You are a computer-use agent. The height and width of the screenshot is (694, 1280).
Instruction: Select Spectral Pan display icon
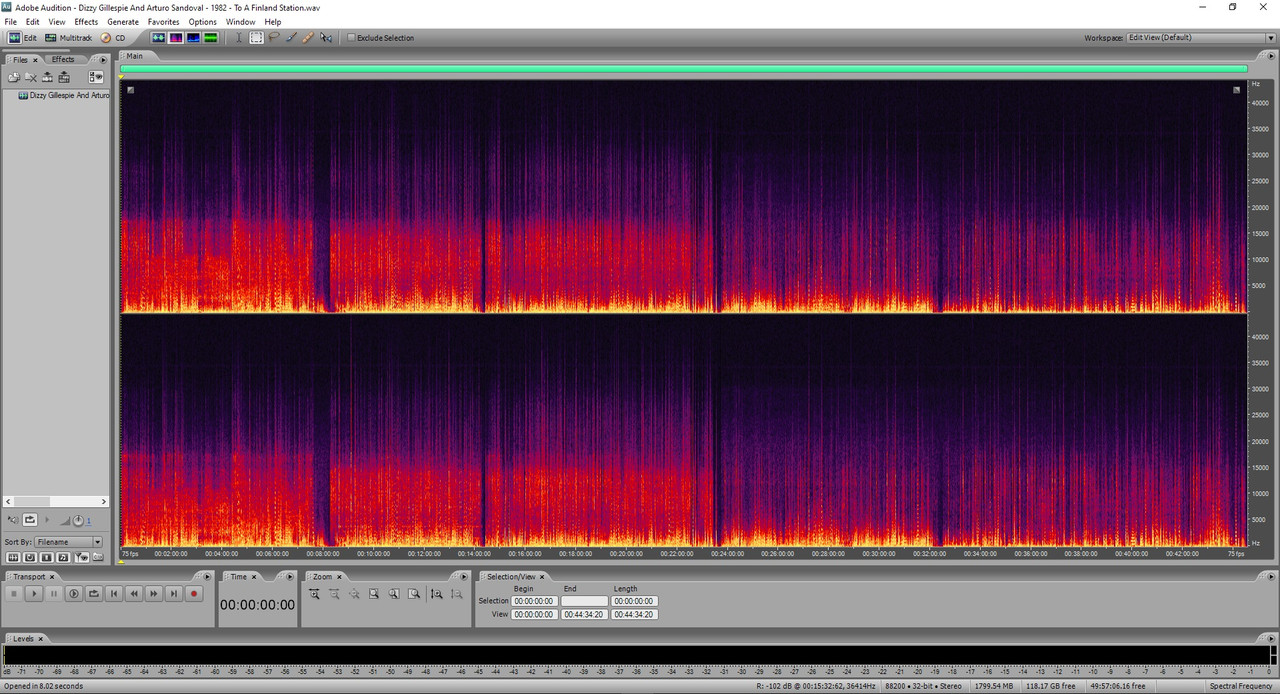pos(193,38)
